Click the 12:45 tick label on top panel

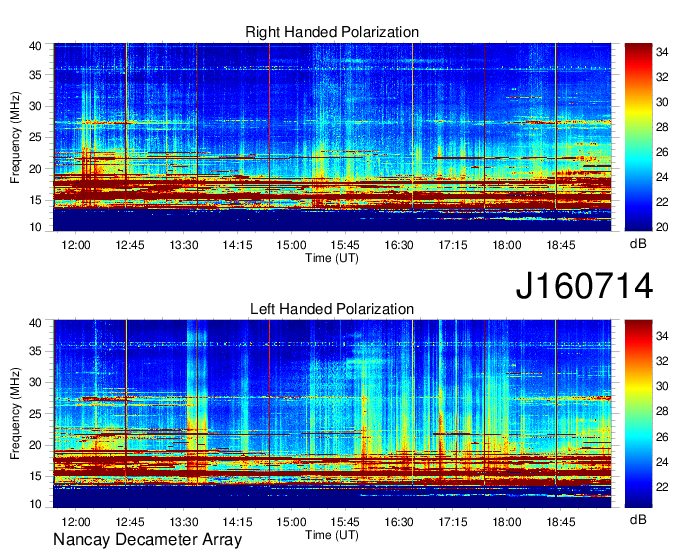coord(130,245)
